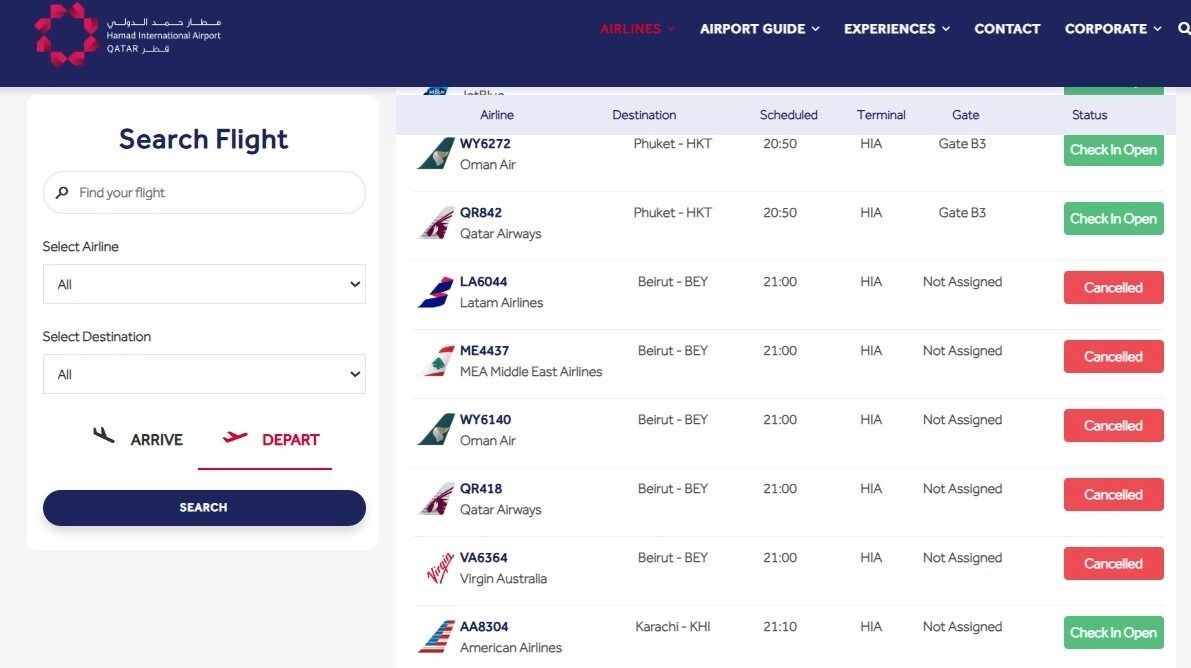Click the magnifier icon in Find your flight

62,193
